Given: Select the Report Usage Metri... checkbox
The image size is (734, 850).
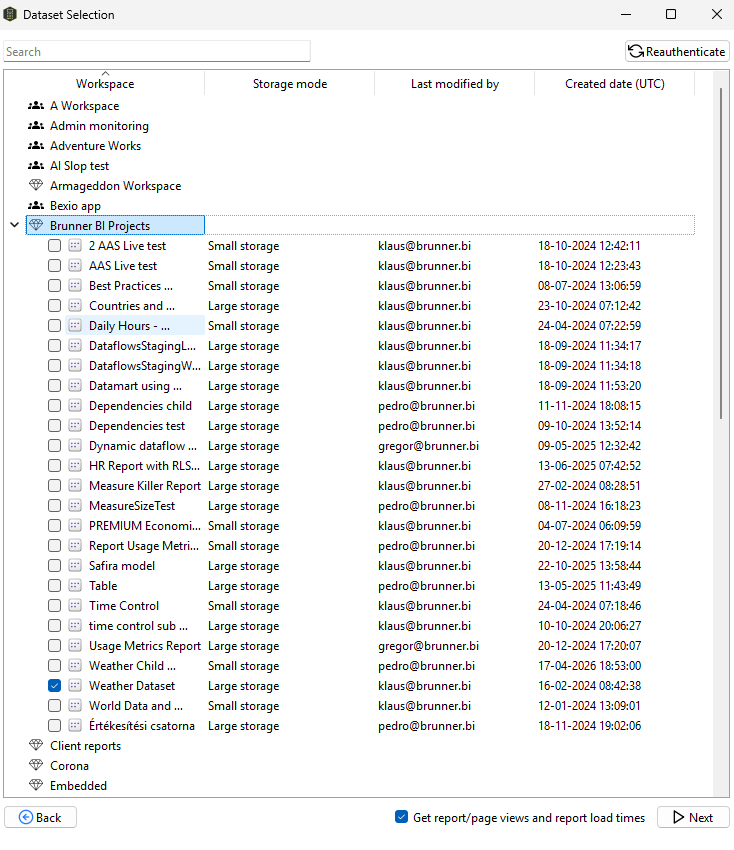Looking at the screenshot, I should pyautogui.click(x=54, y=545).
